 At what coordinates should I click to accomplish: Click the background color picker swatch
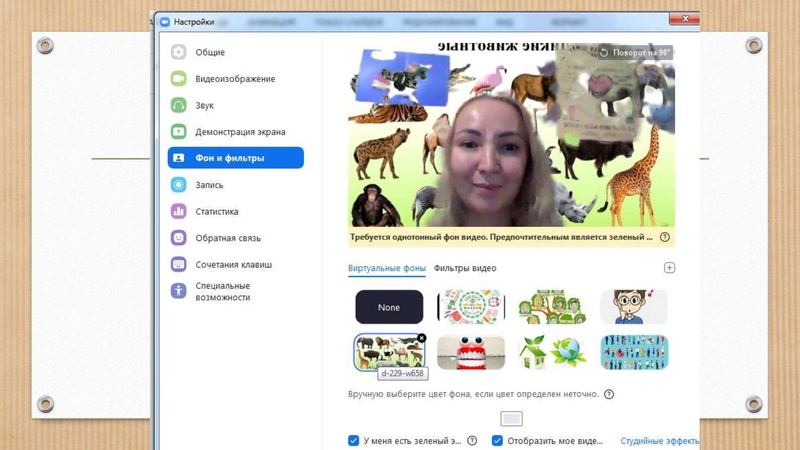(x=511, y=419)
